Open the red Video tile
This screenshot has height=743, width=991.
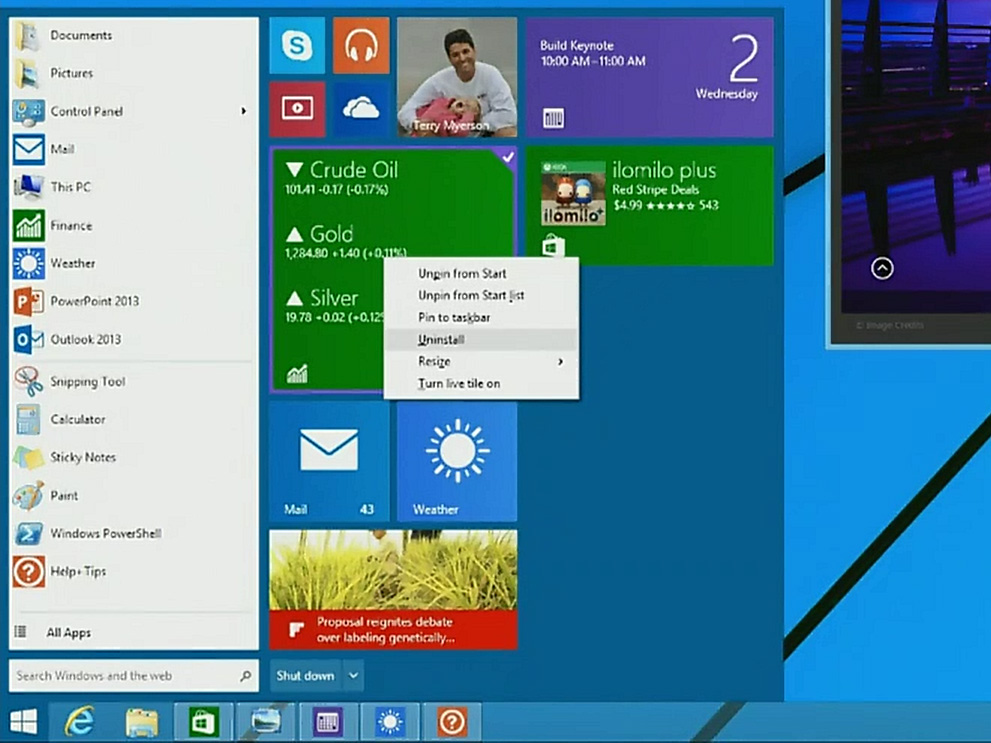(x=297, y=109)
